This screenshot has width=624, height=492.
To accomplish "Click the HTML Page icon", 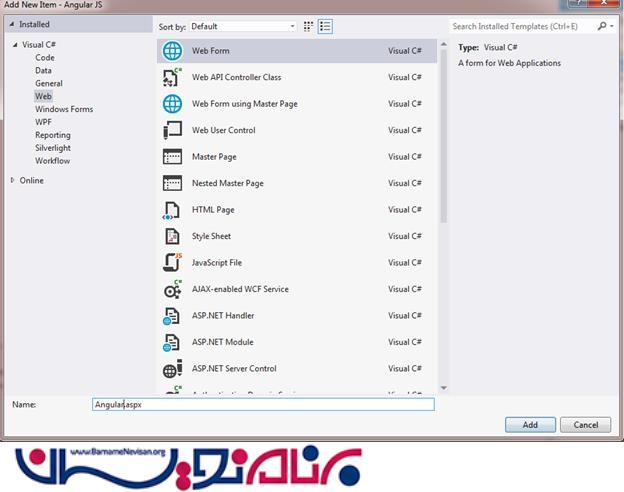I will [x=172, y=210].
